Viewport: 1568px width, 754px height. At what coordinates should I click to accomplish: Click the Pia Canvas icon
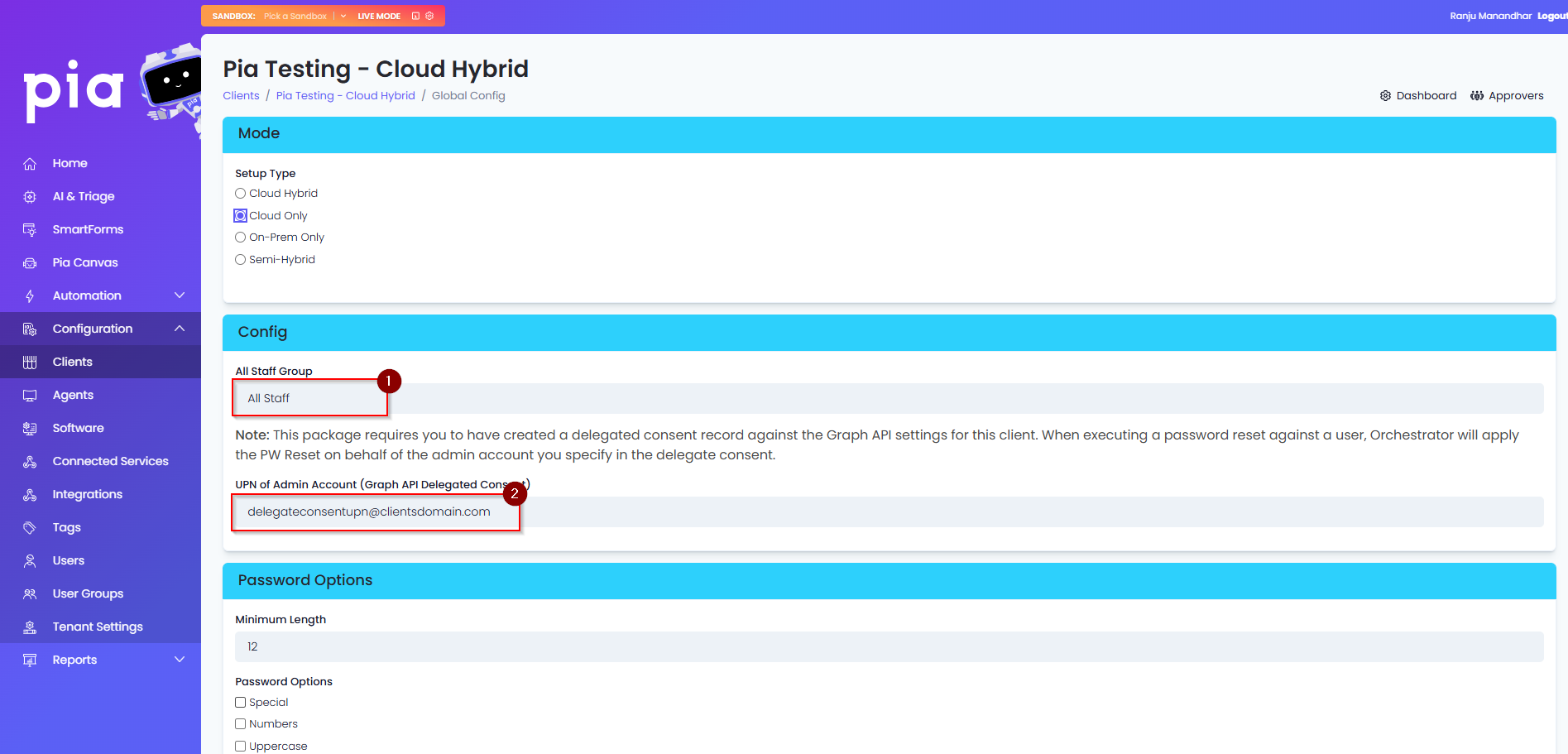click(30, 263)
